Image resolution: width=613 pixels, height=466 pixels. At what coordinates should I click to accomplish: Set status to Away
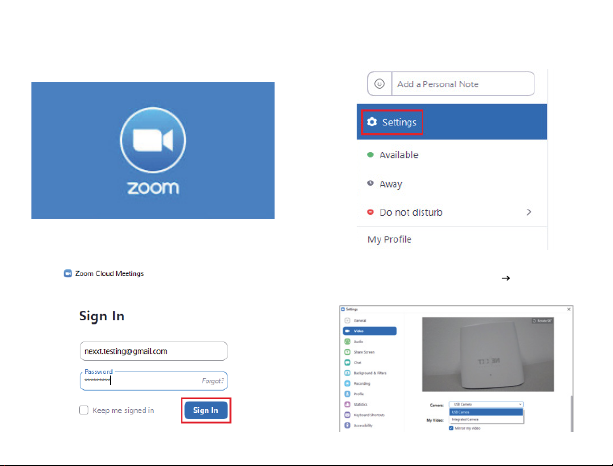click(x=391, y=184)
